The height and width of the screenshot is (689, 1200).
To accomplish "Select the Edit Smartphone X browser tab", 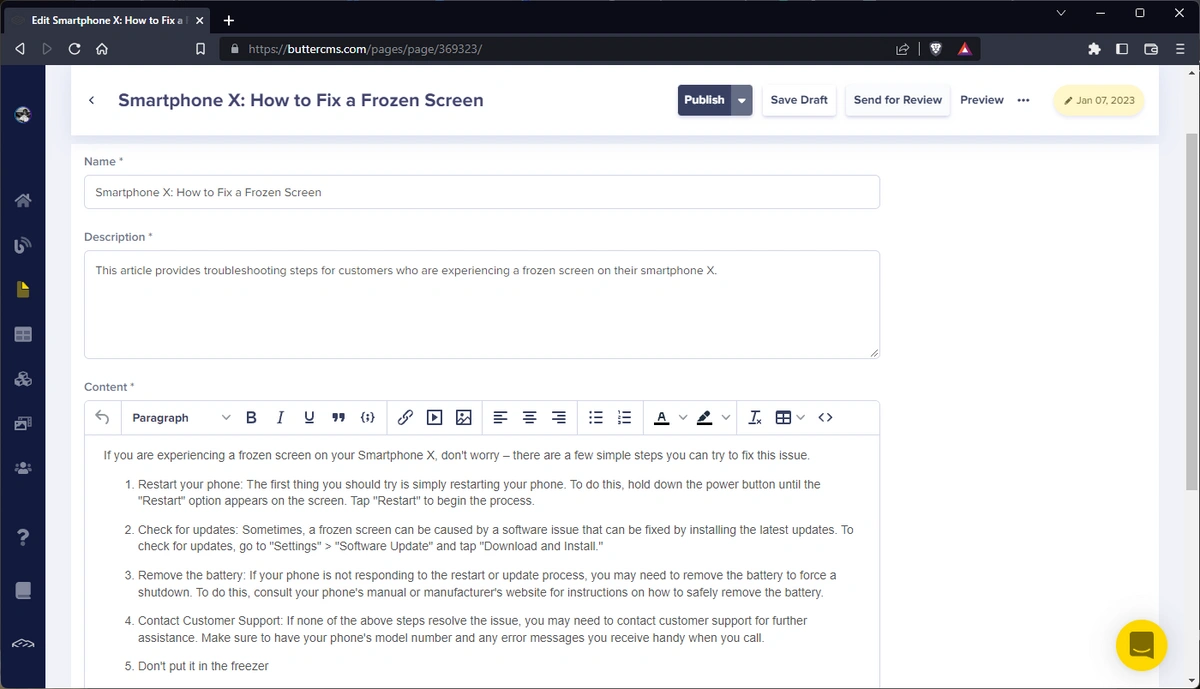I will click(108, 20).
